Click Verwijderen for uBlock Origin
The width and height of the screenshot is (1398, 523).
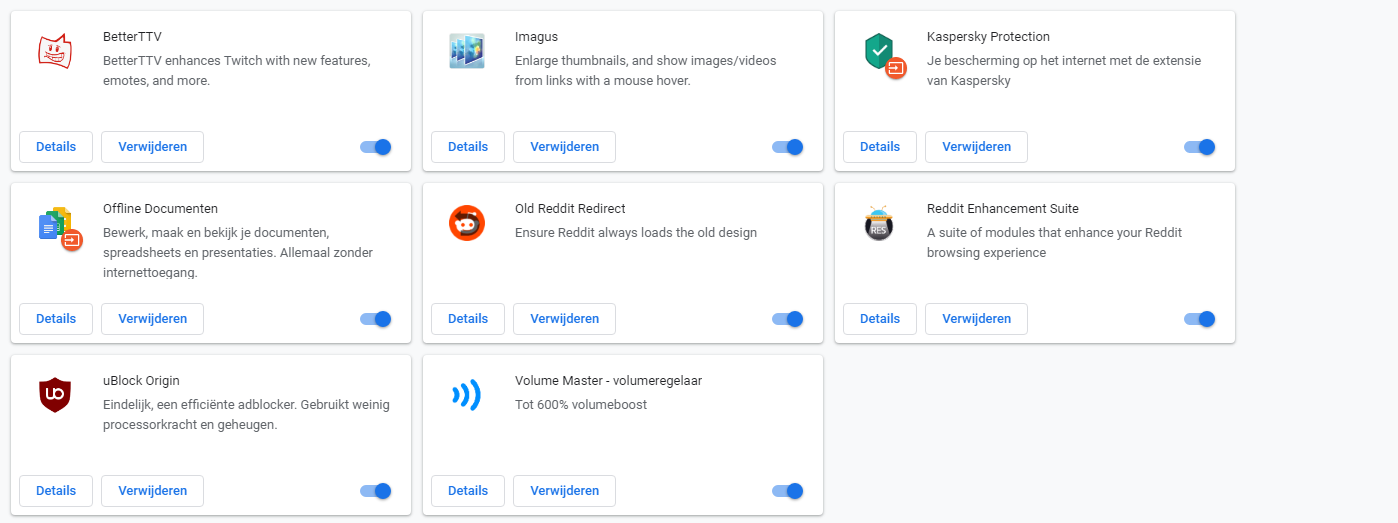153,491
